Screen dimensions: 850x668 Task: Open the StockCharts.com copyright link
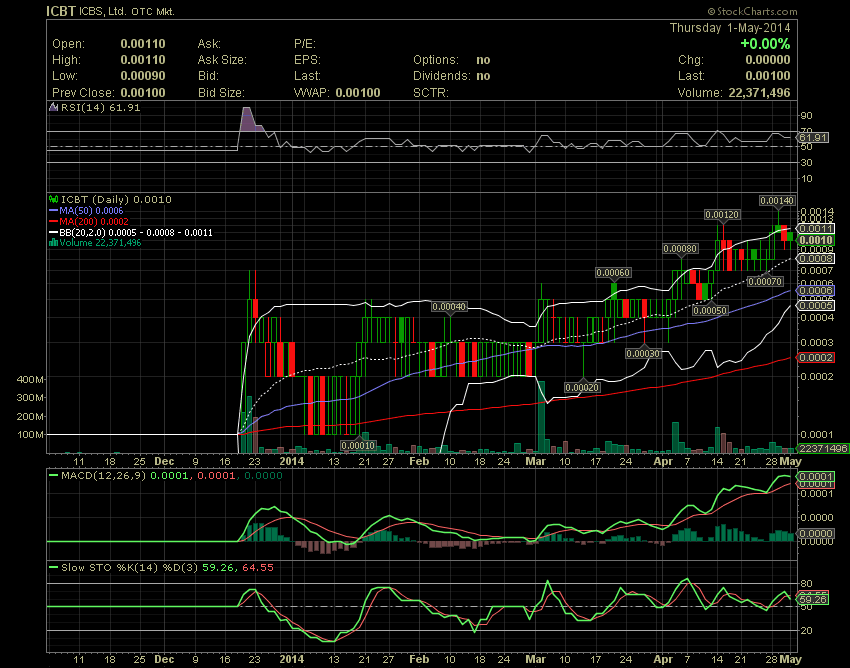coord(752,11)
